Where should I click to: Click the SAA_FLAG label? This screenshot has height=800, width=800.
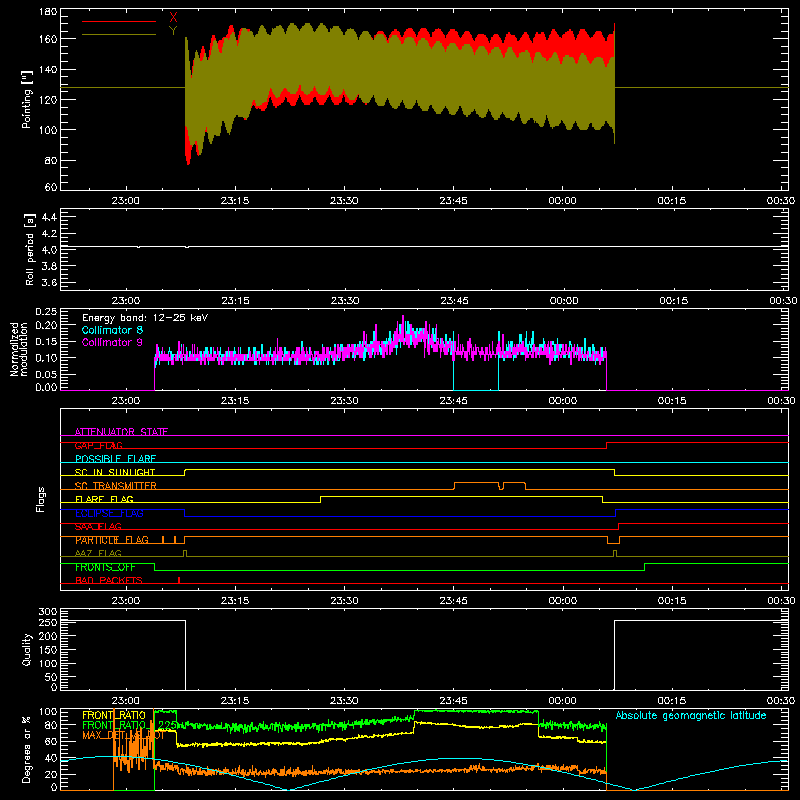[98, 527]
